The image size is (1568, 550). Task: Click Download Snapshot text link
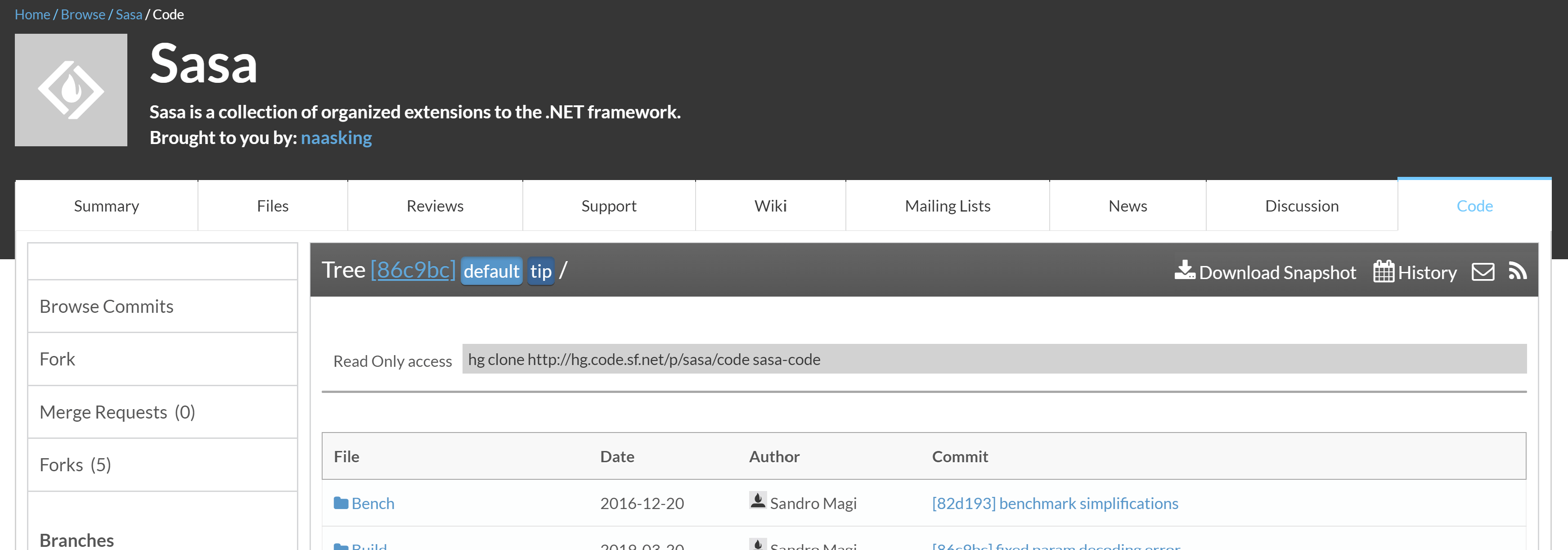tap(1277, 272)
